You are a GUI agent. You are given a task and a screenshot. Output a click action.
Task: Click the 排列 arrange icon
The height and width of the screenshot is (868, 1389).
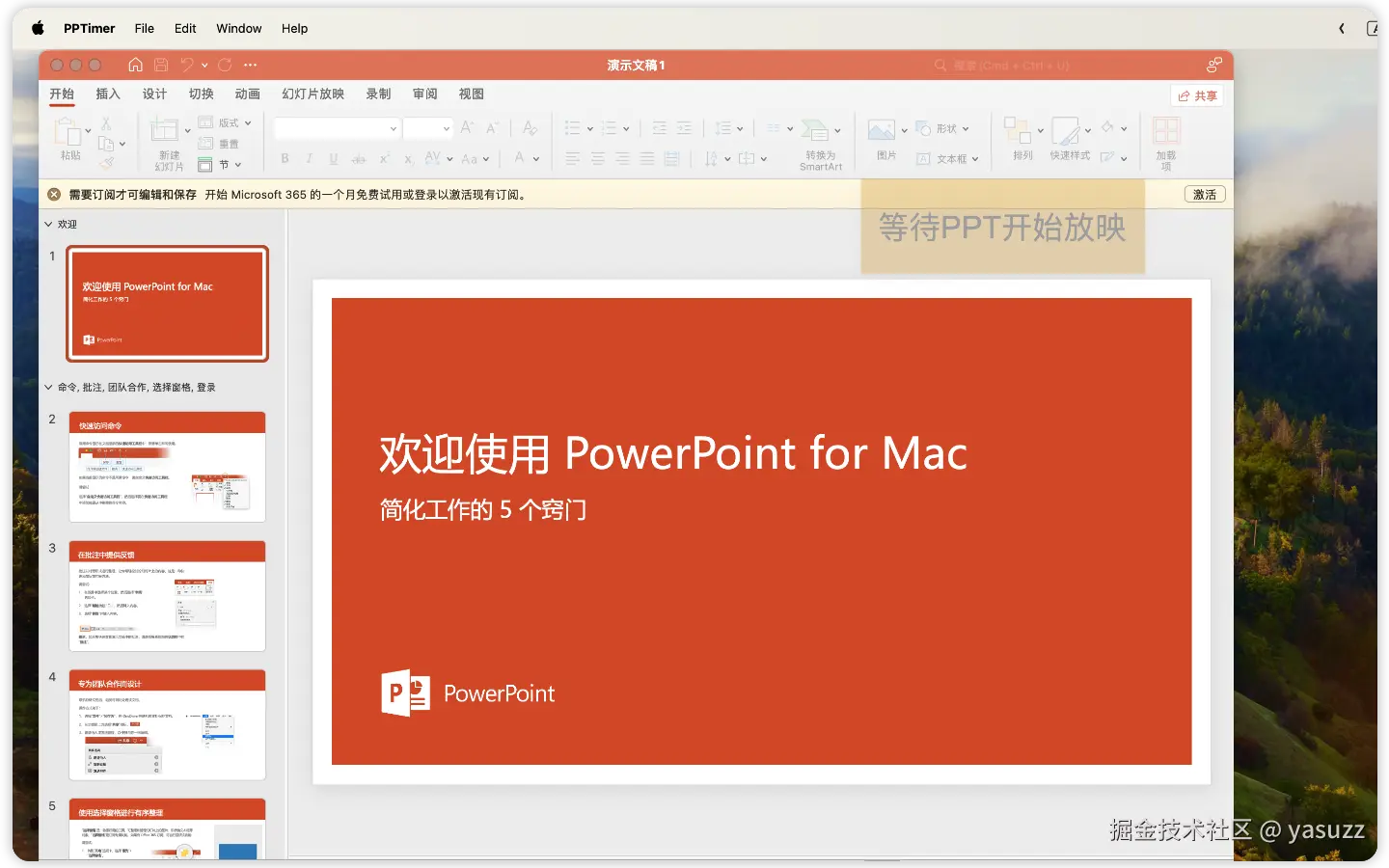pos(1017,130)
